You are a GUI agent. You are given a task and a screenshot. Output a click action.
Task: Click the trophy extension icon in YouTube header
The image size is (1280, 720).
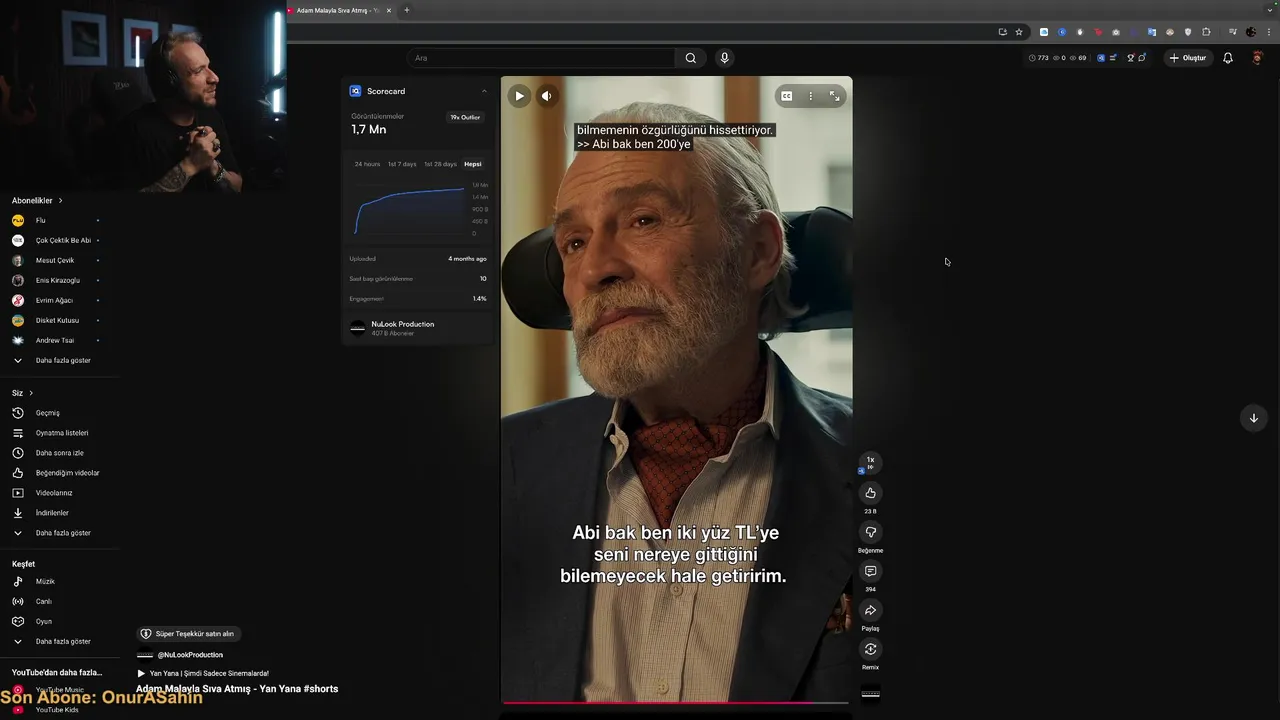(1131, 58)
